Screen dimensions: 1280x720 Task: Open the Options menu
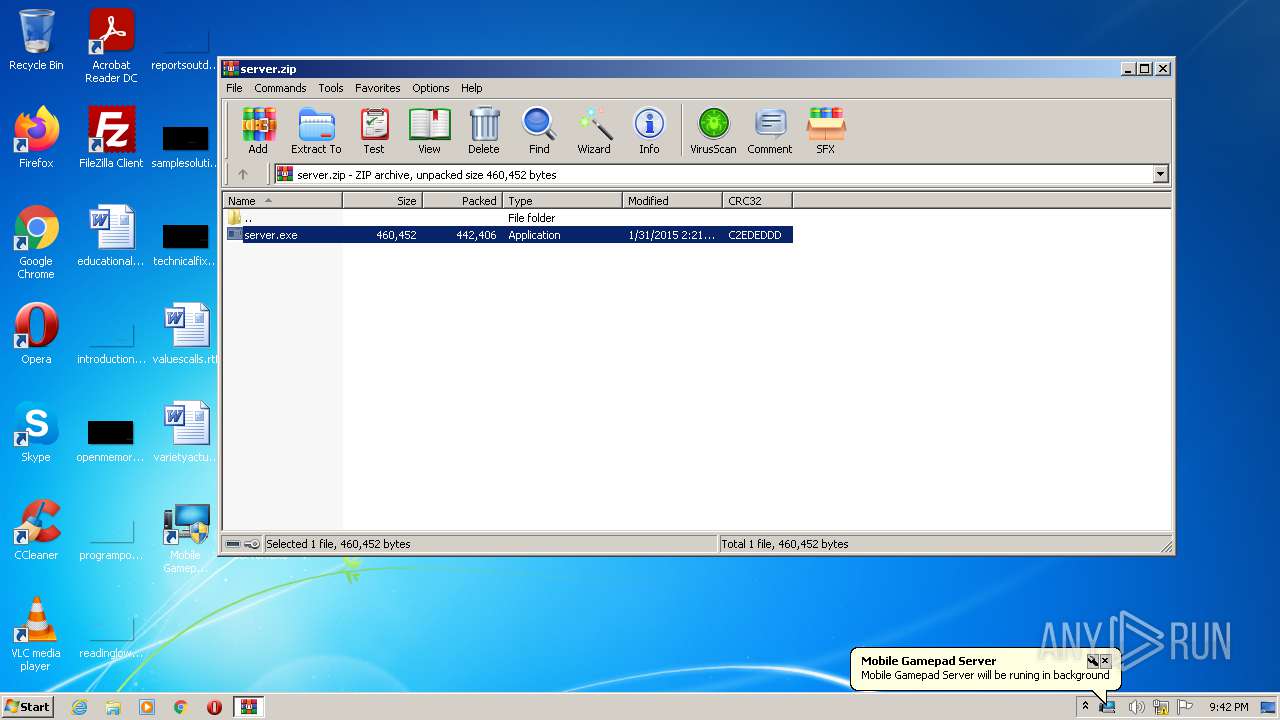click(431, 88)
